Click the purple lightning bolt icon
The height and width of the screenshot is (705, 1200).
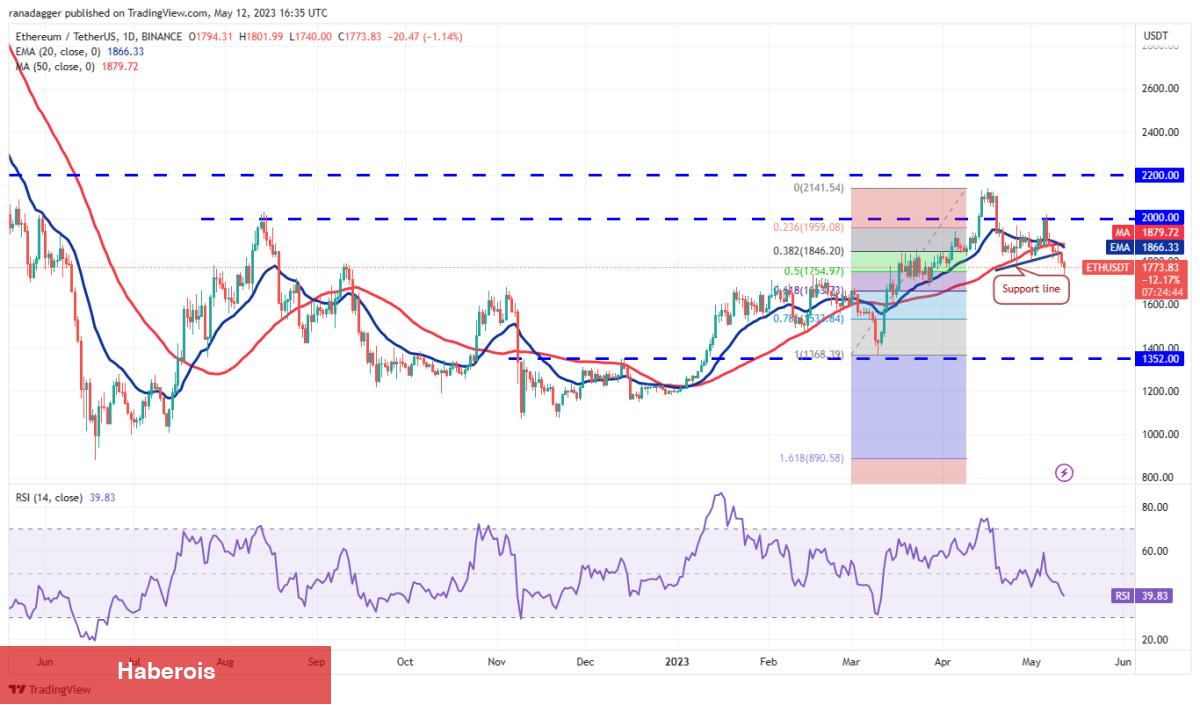pyautogui.click(x=1064, y=472)
